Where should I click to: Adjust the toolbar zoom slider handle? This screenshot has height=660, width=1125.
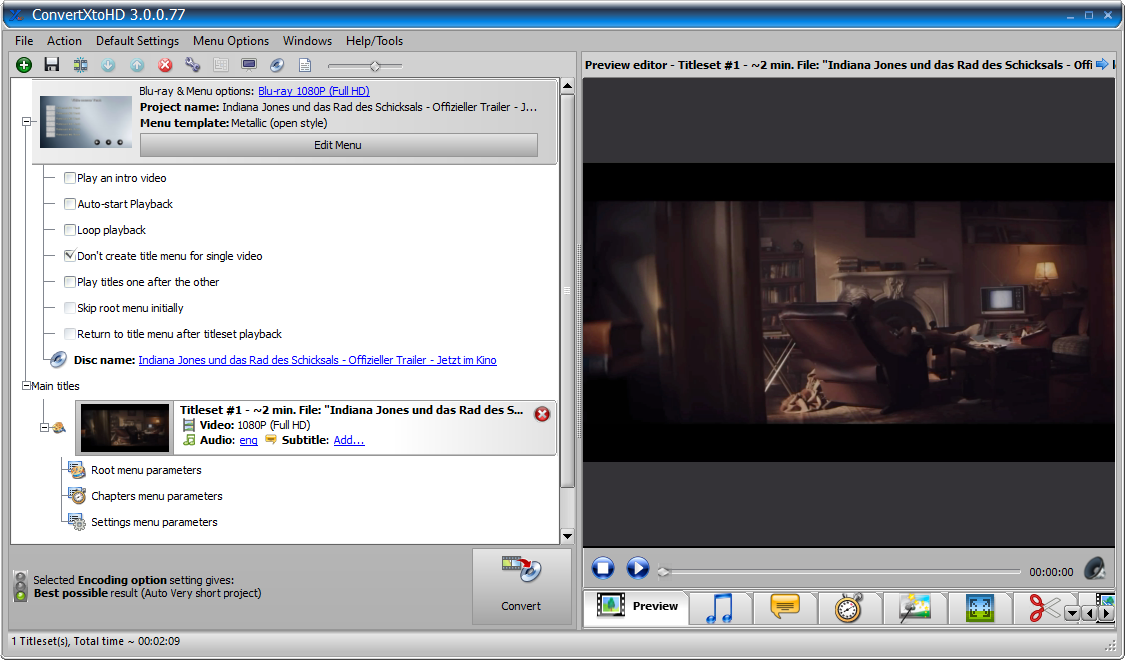[x=375, y=66]
